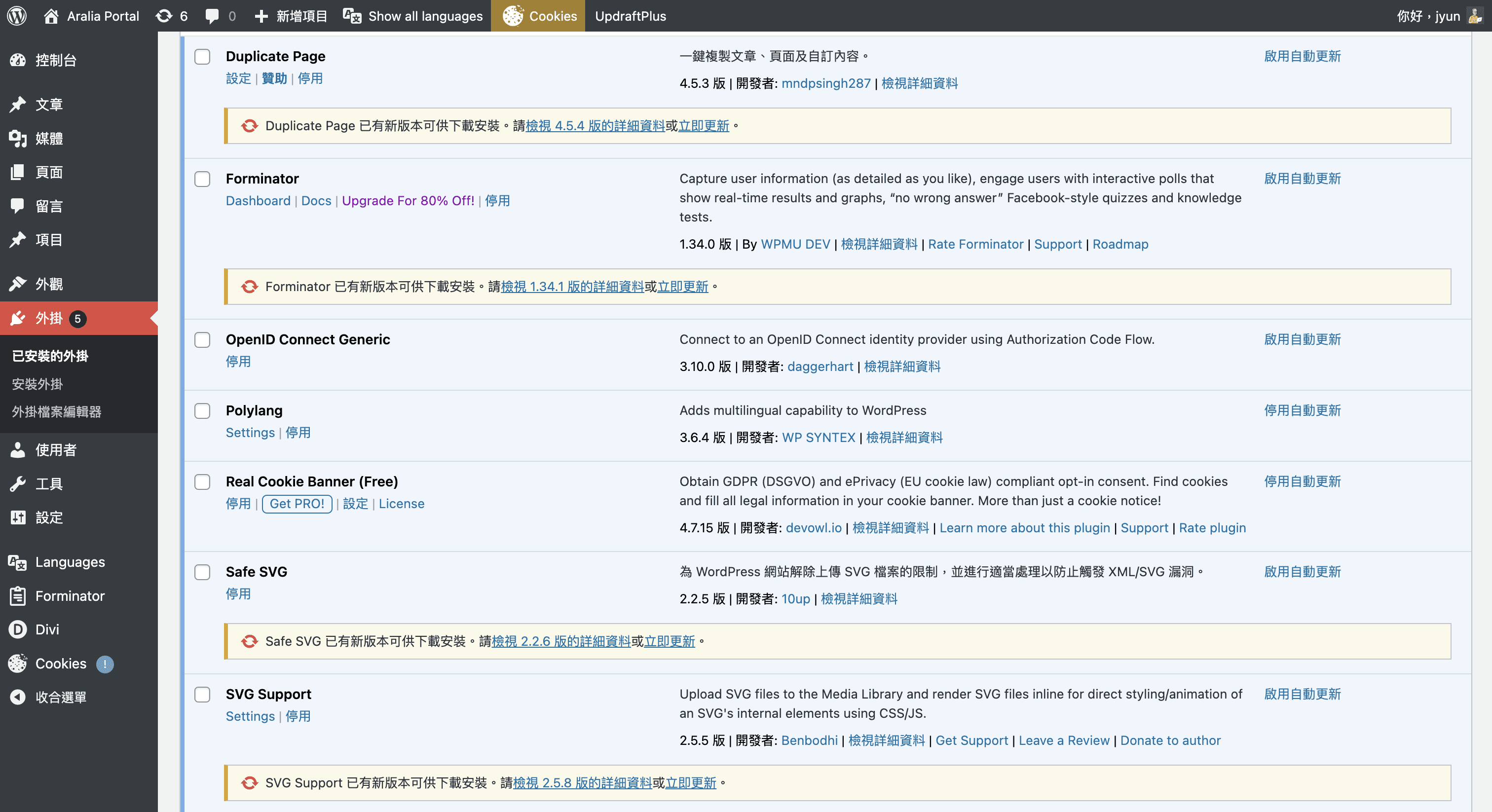Open the Real Cookie Banner License link
This screenshot has height=812, width=1492.
pyautogui.click(x=402, y=504)
